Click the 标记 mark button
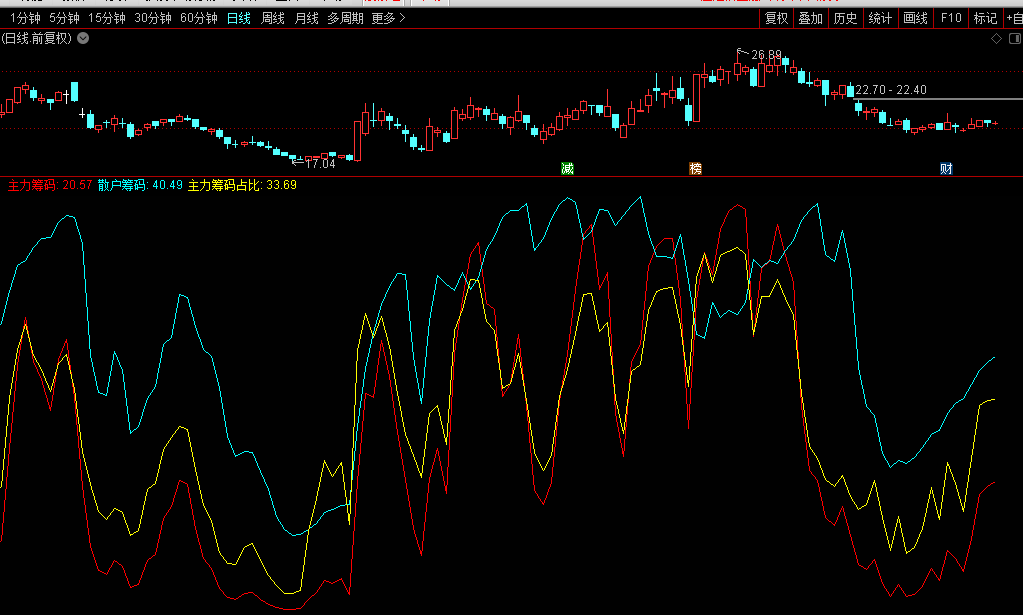1023x615 pixels. pos(985,18)
